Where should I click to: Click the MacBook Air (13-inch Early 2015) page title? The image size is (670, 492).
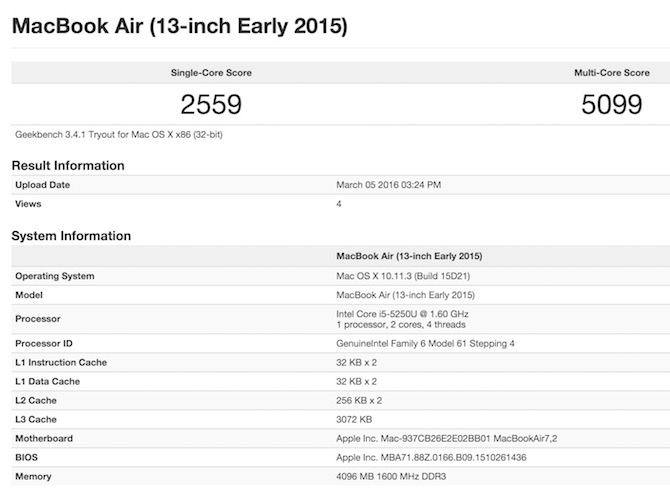coord(179,27)
